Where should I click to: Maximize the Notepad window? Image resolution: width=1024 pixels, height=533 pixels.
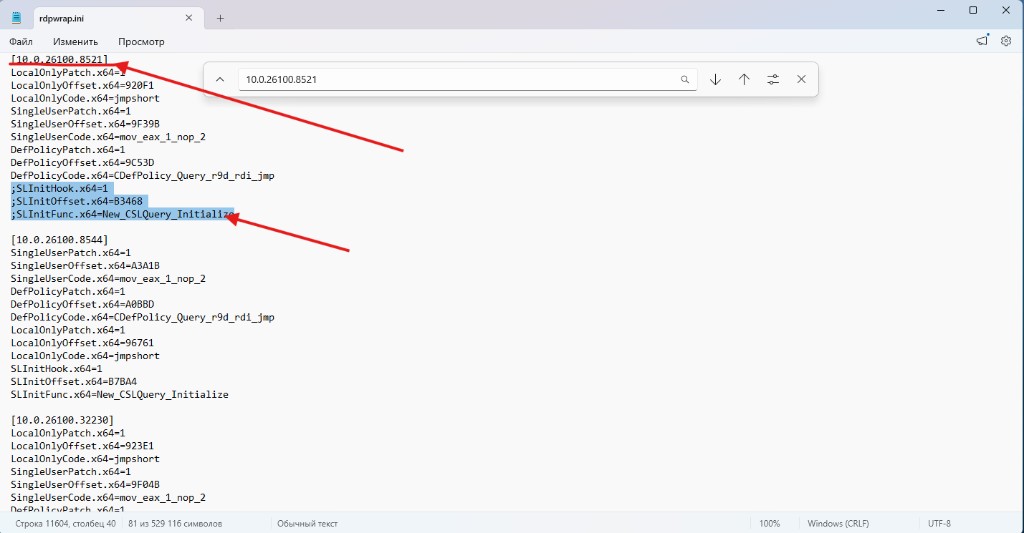pyautogui.click(x=973, y=10)
